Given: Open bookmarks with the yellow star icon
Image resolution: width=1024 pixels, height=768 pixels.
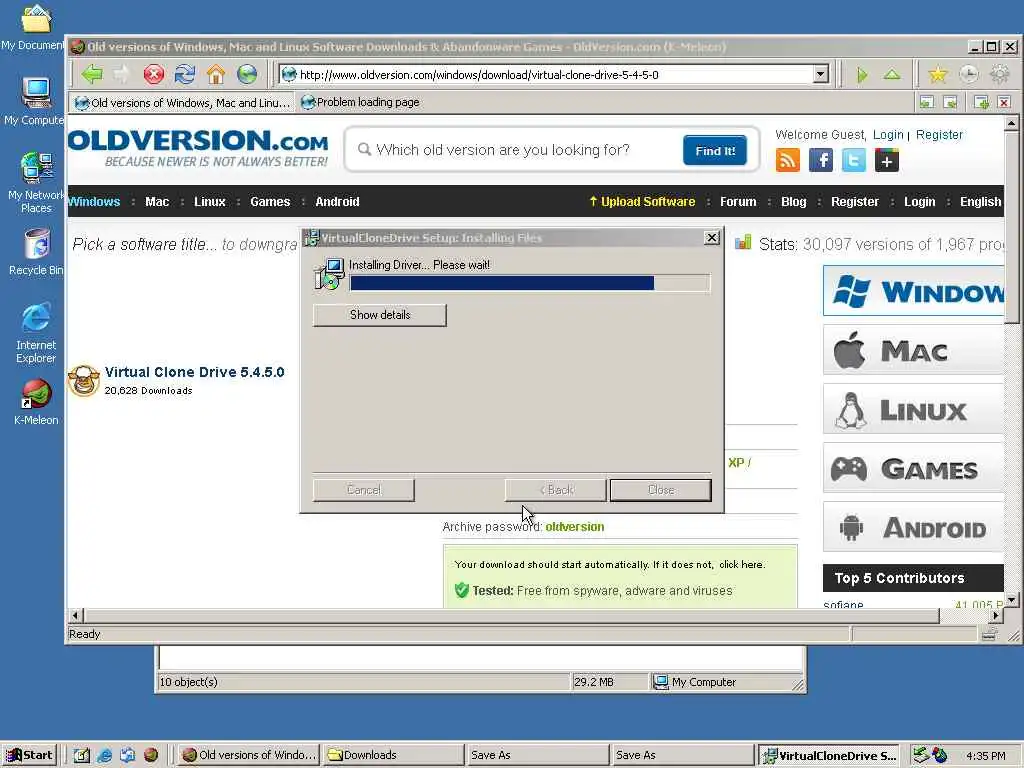Looking at the screenshot, I should tap(937, 75).
